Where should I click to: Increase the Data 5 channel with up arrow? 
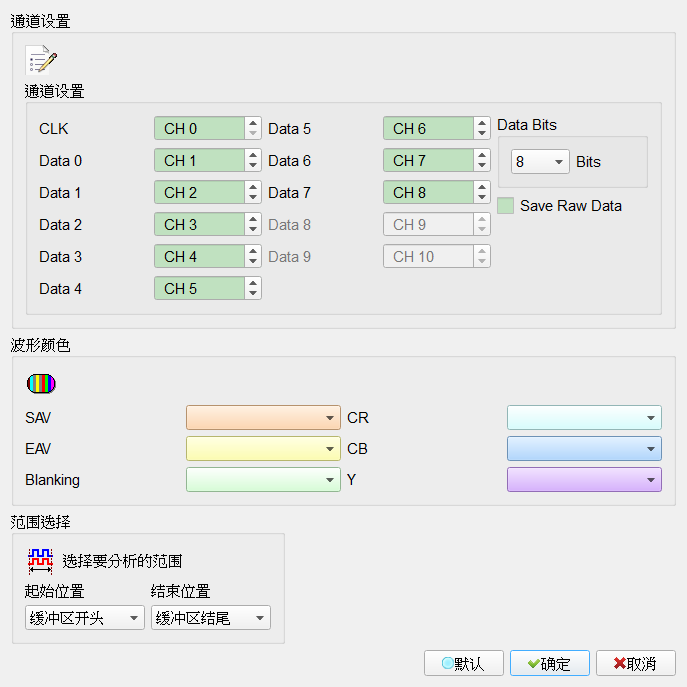[482, 123]
